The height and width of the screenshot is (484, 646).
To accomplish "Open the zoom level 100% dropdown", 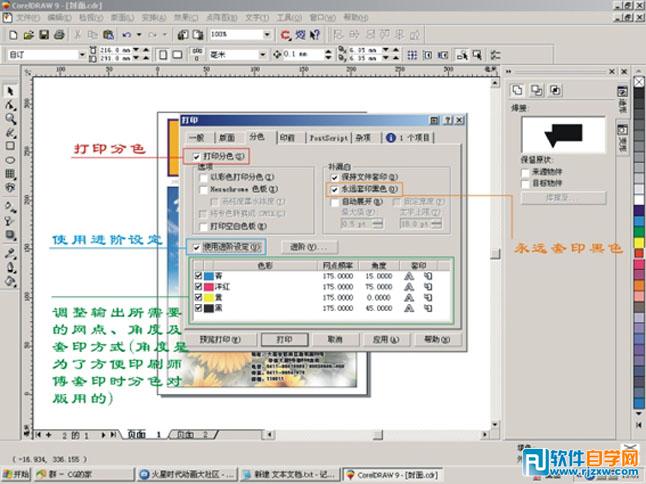I will click(267, 35).
